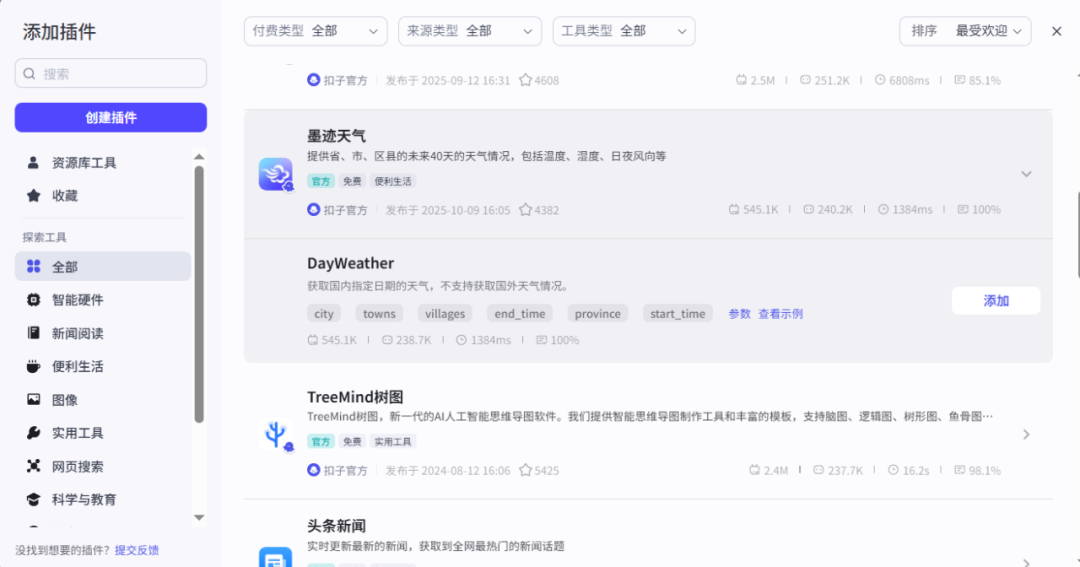Open the 查看示例 link for DayWeather
Screen dimensions: 1080x567
pos(780,313)
